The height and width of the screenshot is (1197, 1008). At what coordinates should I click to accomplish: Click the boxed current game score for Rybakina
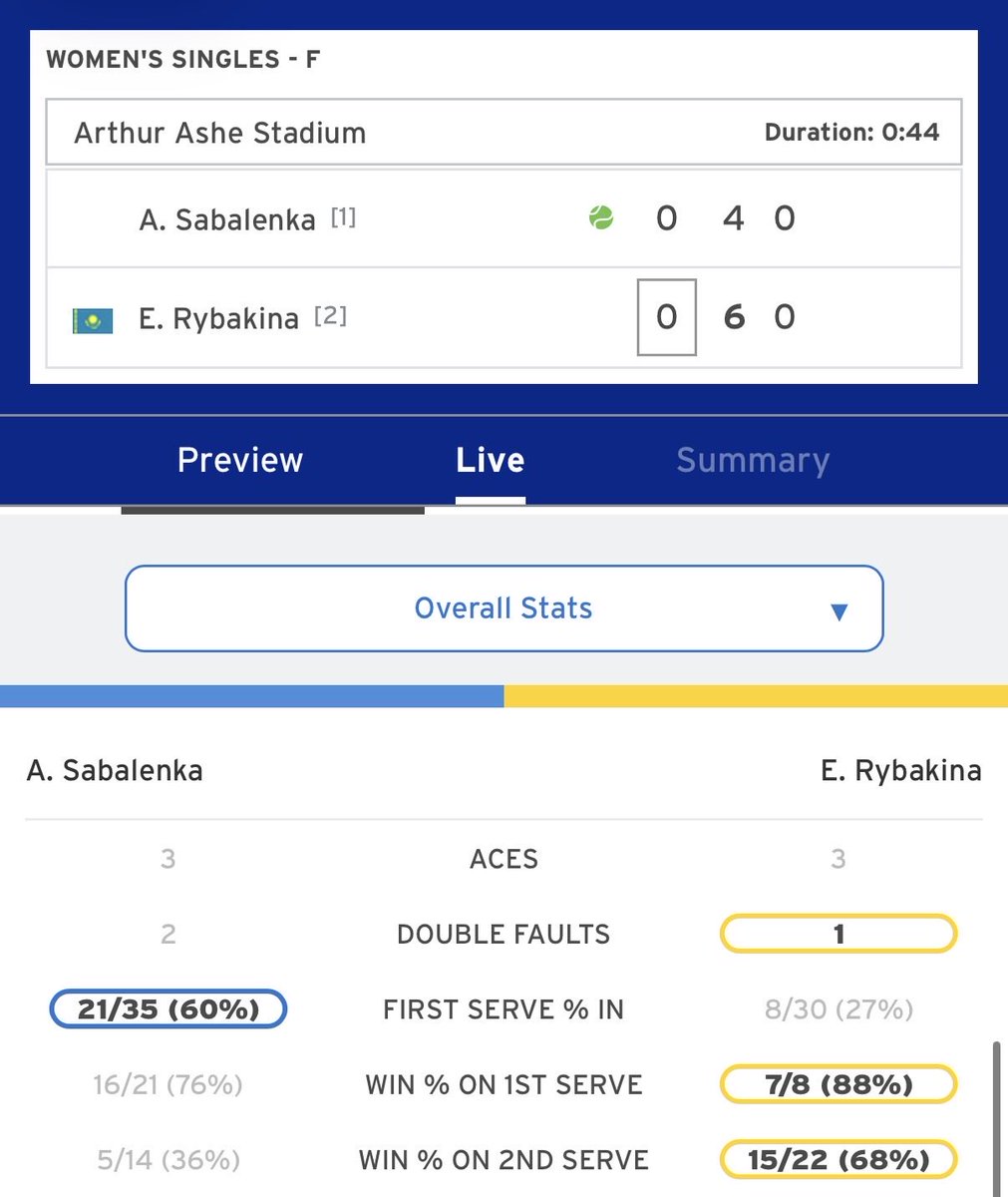pyautogui.click(x=667, y=317)
